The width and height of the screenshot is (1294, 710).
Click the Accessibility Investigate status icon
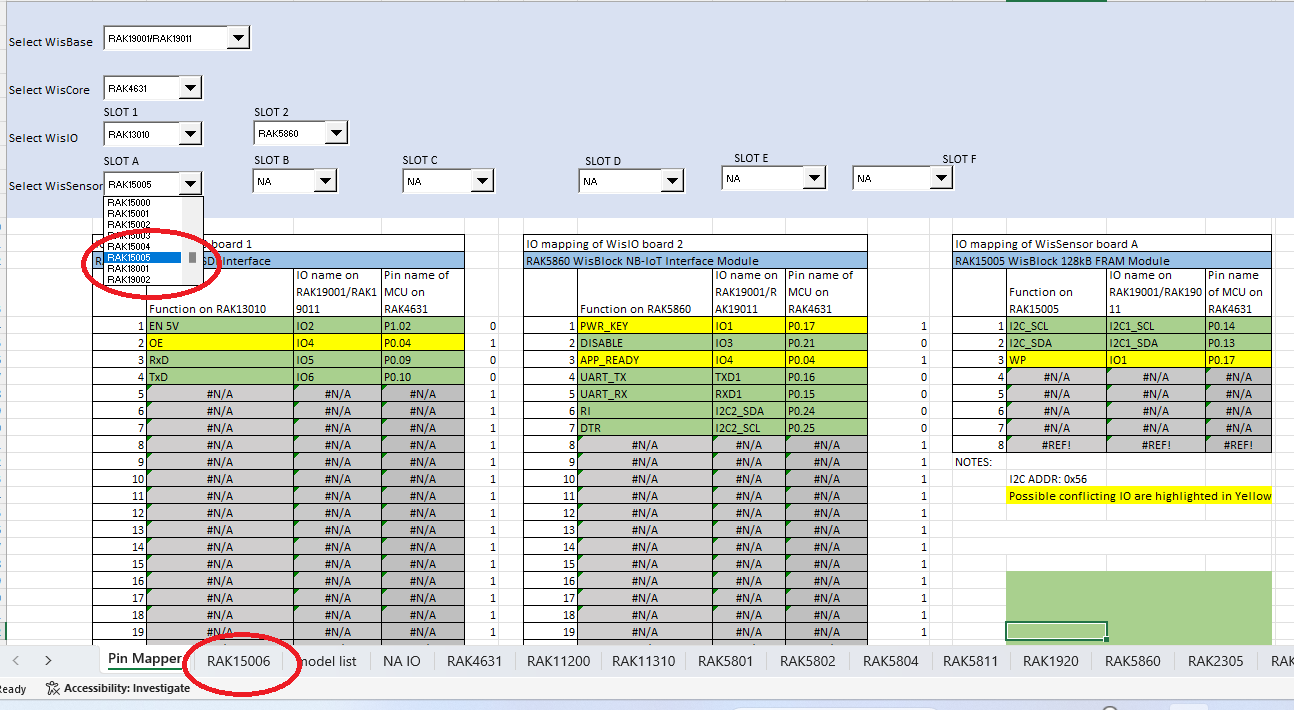point(53,688)
